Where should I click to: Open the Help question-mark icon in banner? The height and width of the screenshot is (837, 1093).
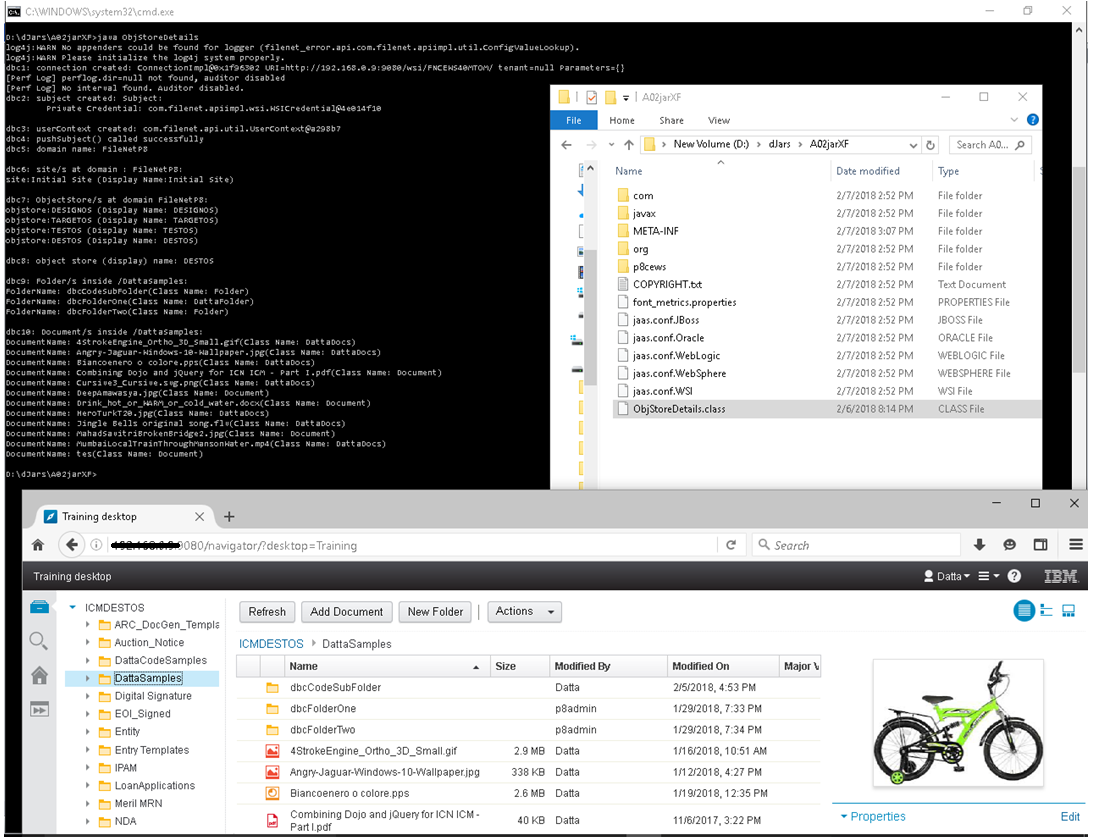(1013, 576)
